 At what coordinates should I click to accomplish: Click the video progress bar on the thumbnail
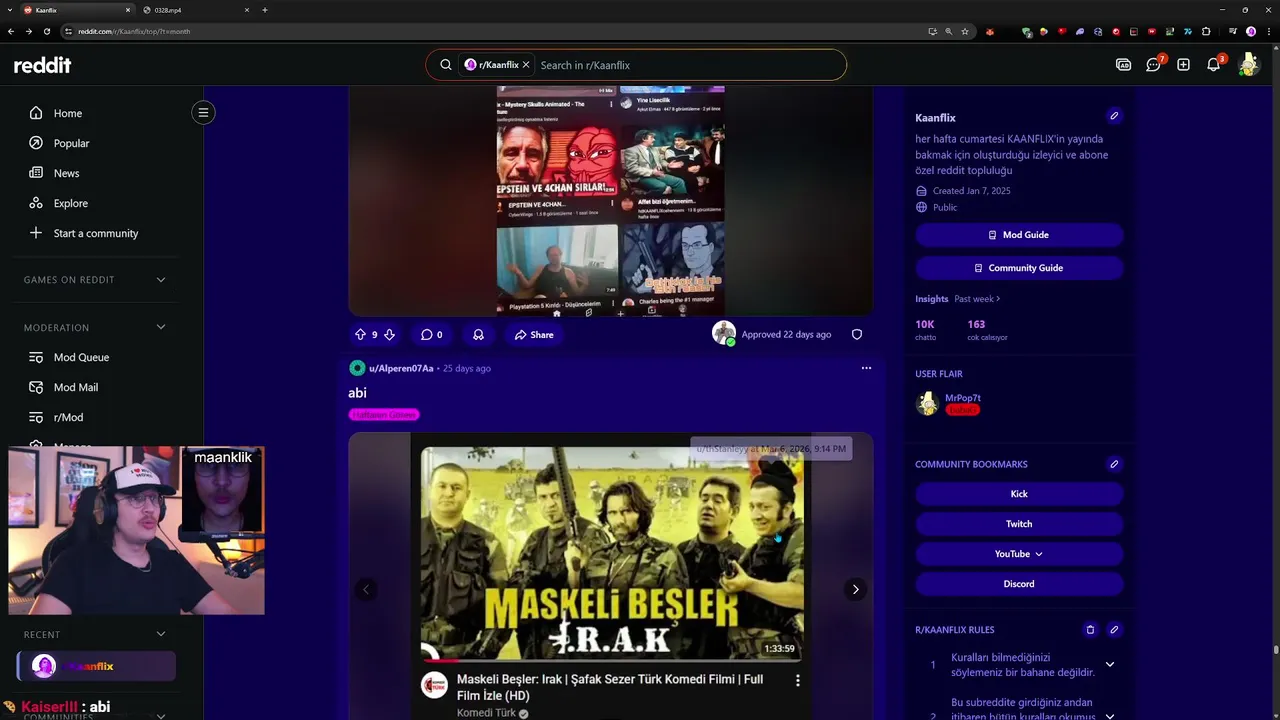(612, 660)
